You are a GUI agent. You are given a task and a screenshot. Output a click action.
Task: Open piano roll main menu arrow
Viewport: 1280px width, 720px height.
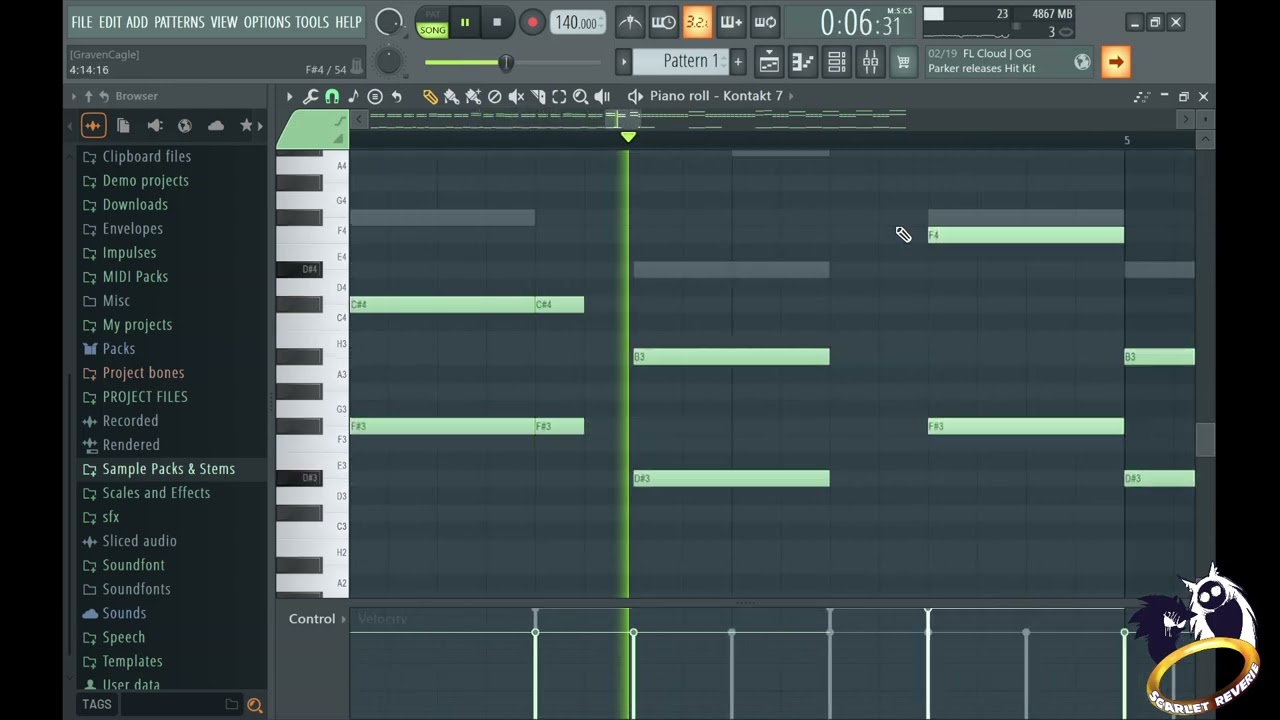pyautogui.click(x=289, y=96)
